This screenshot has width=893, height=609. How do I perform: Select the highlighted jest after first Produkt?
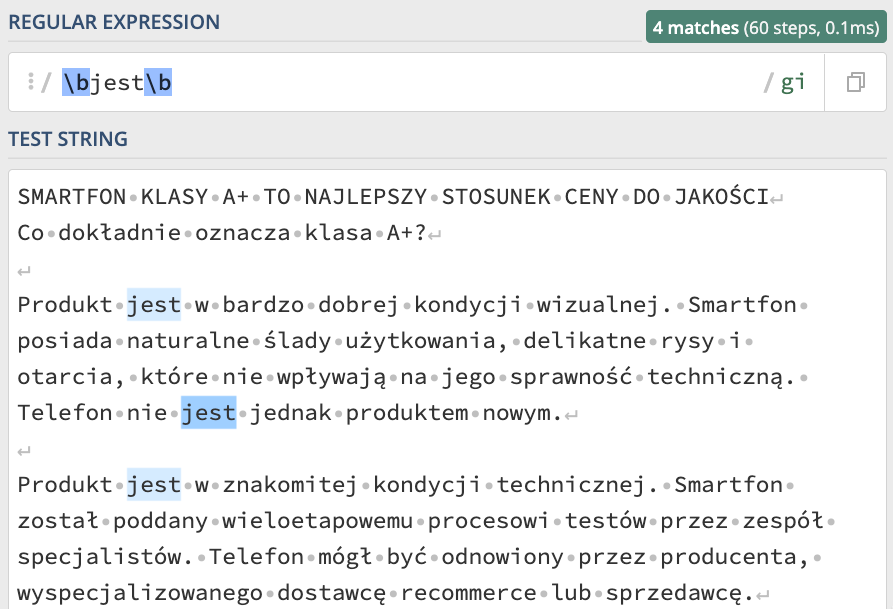(154, 305)
